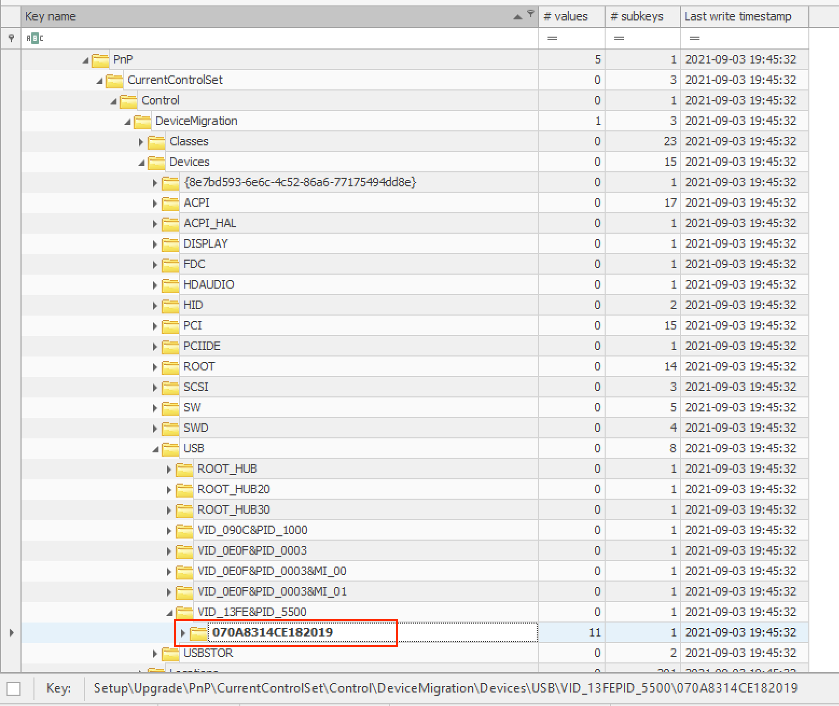Viewport: 839px width, 706px height.
Task: Expand the HID tree node
Action: [155, 306]
